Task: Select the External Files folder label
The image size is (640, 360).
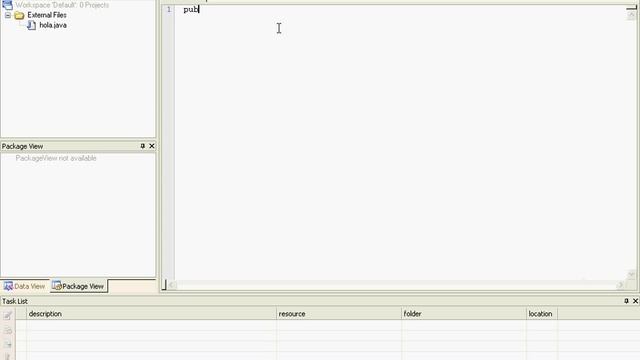Action: 47,15
